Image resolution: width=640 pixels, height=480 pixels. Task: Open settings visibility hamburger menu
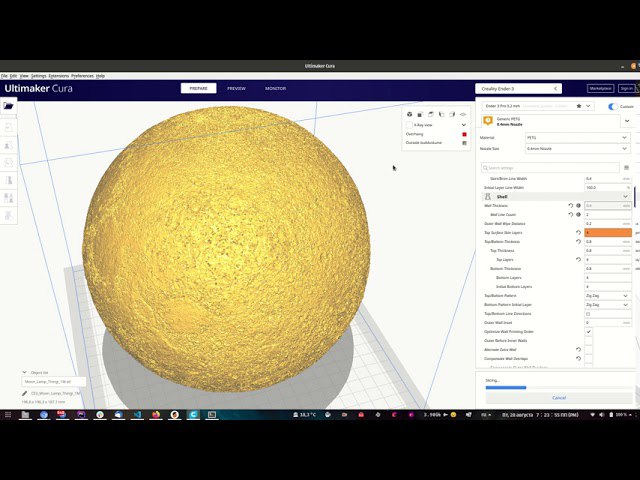(627, 168)
